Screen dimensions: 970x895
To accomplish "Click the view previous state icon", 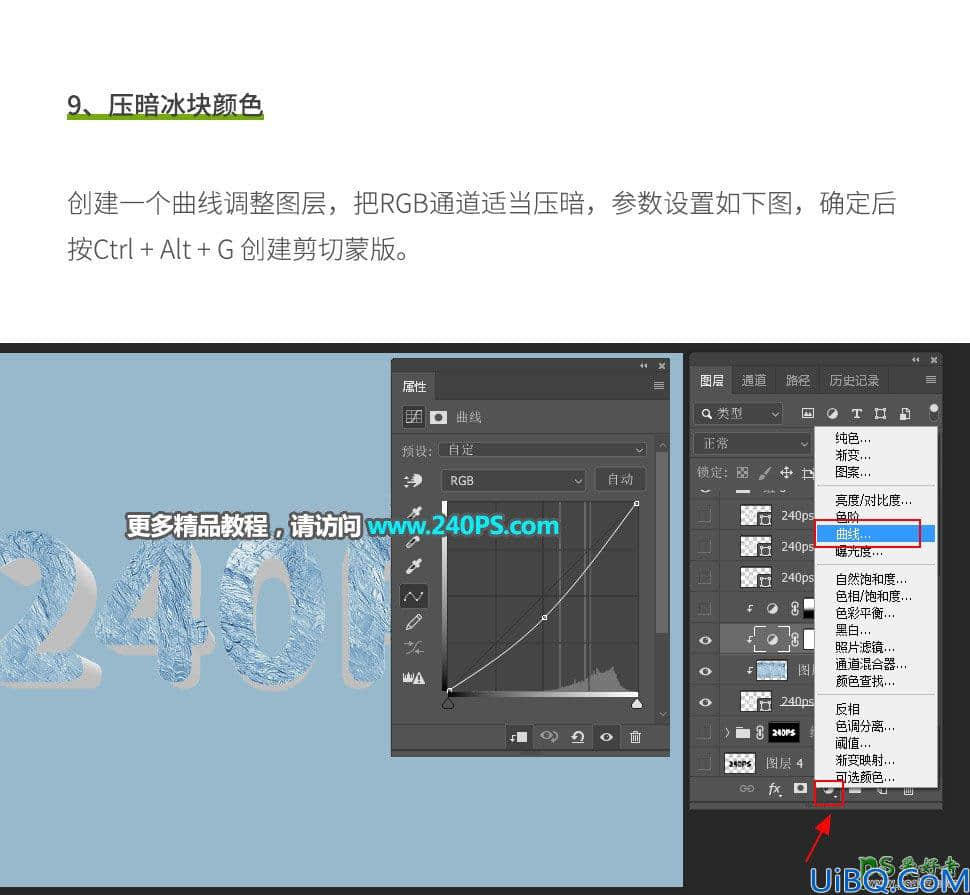I will click(x=549, y=736).
